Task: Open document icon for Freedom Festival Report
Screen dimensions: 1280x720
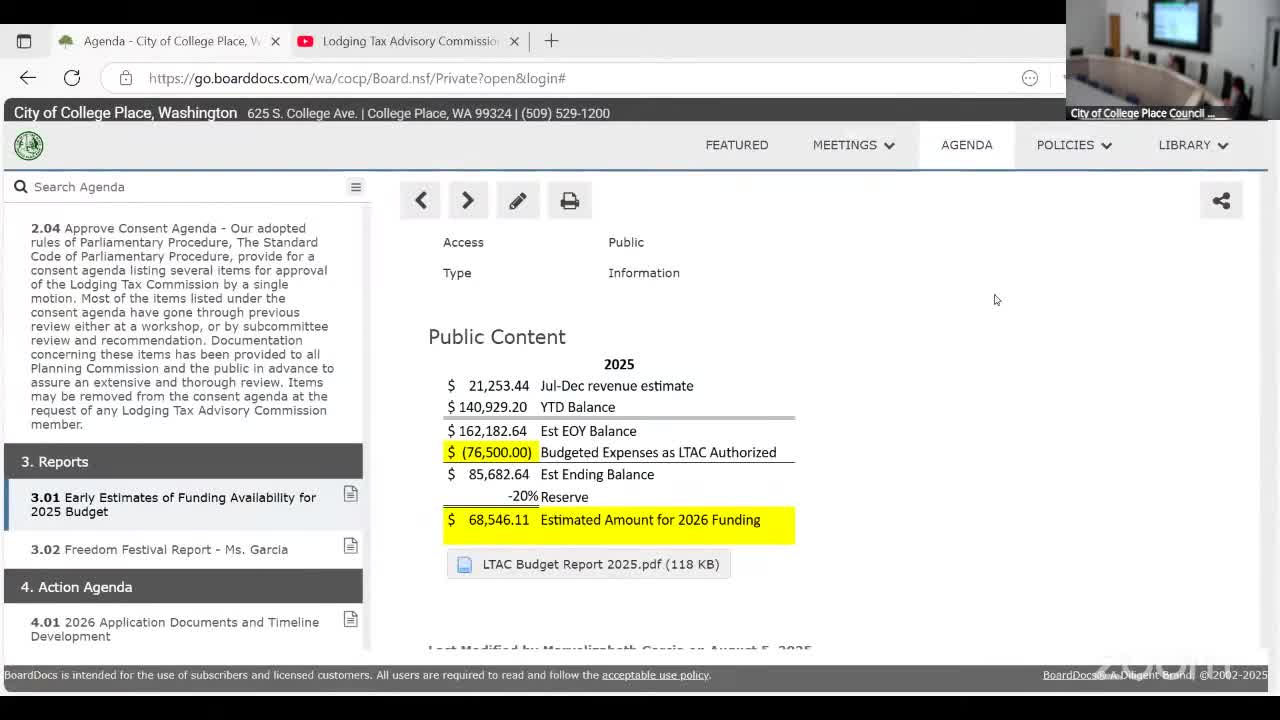Action: [x=350, y=546]
